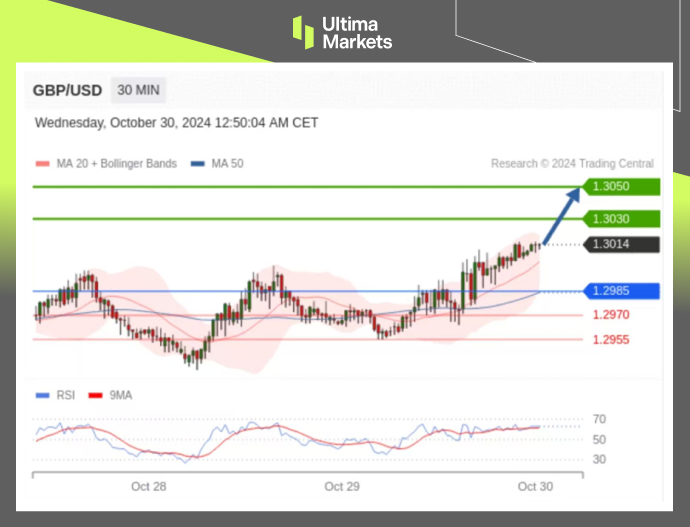
Task: Click the RSI 70 axis value
Action: 599,419
